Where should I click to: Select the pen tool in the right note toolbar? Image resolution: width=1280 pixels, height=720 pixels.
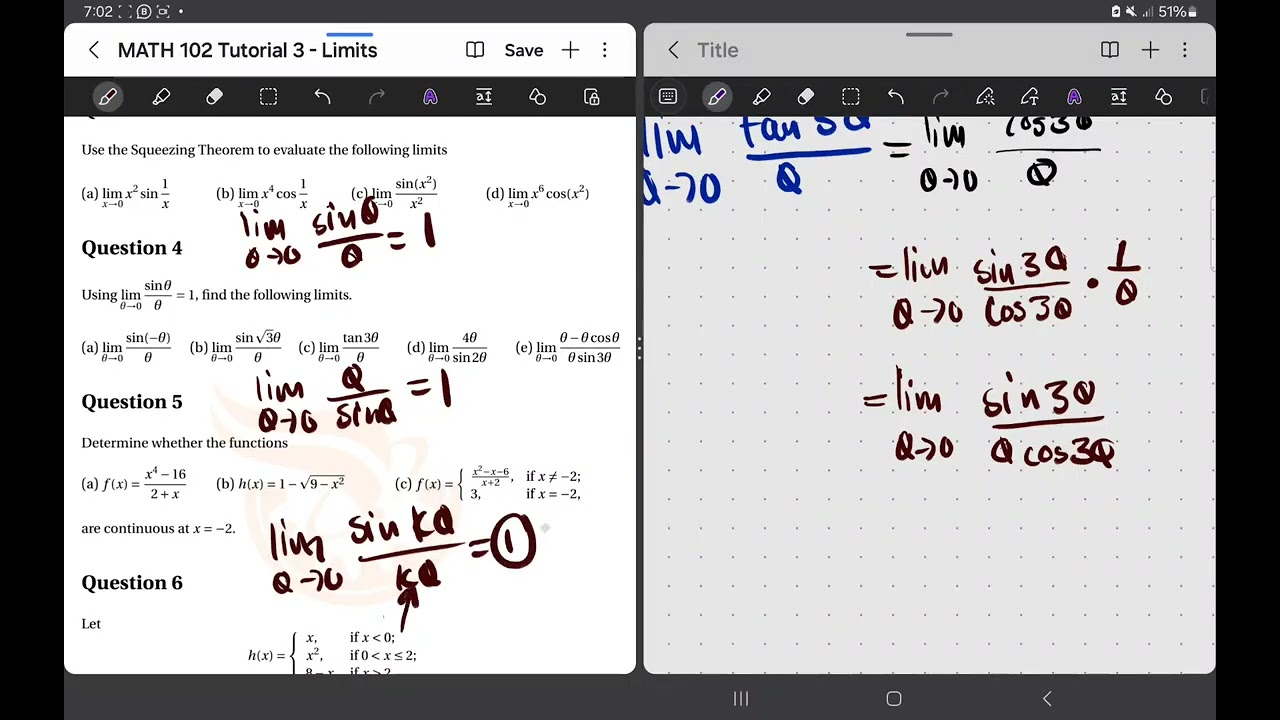tap(716, 97)
